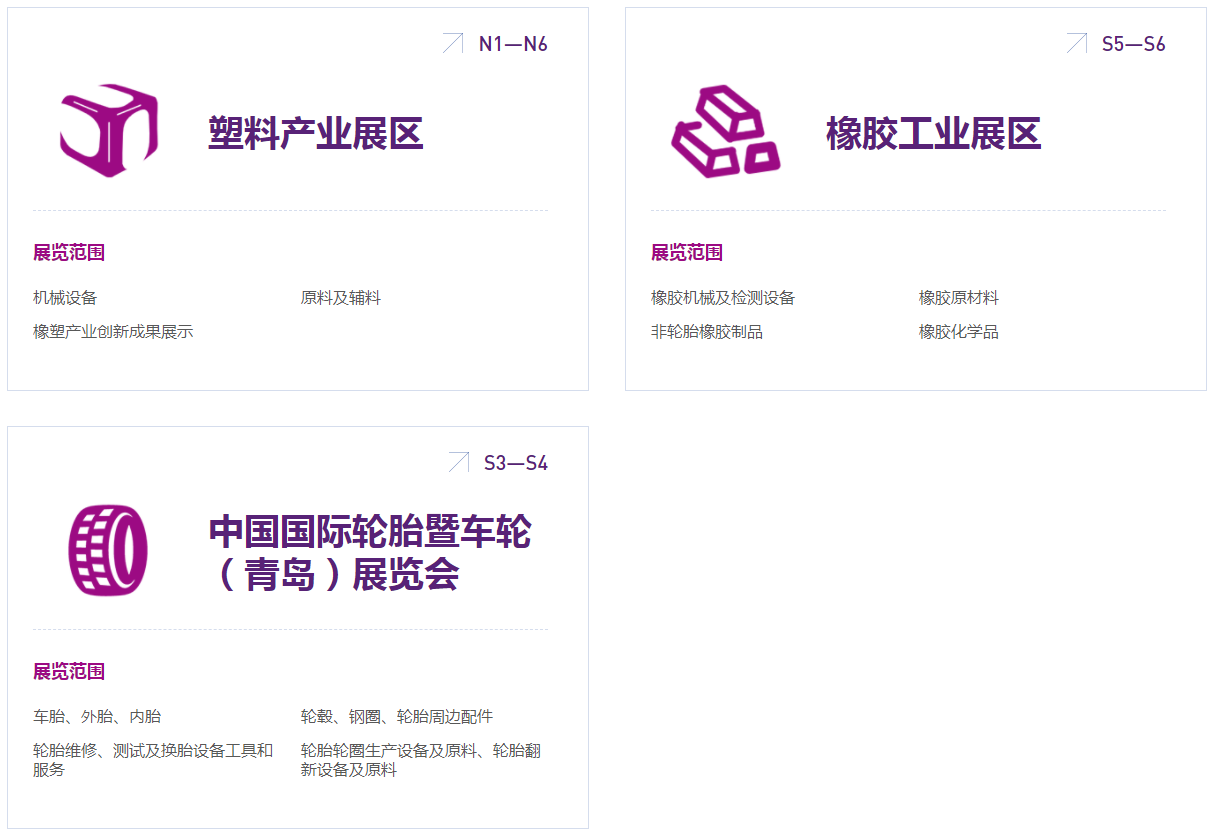
Task: Open 中国国际轮胎暨车轮（青岛）展览会 title
Action: 369,553
